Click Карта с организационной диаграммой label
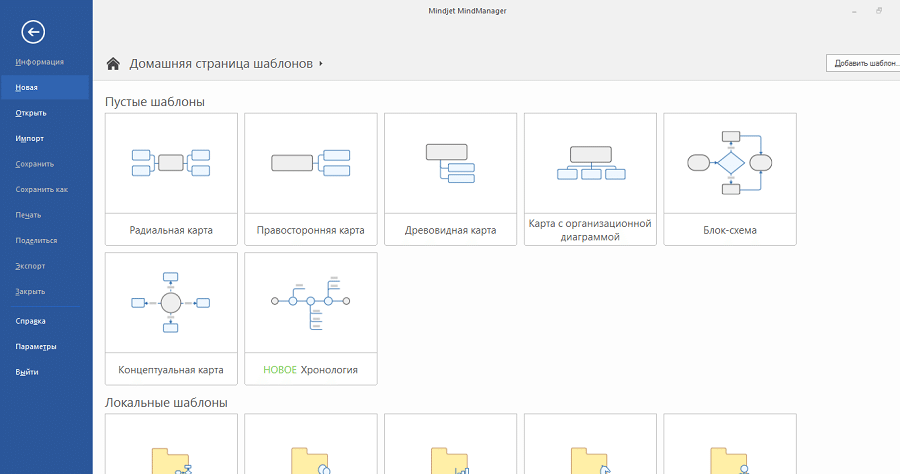The width and height of the screenshot is (900, 474). pyautogui.click(x=590, y=230)
